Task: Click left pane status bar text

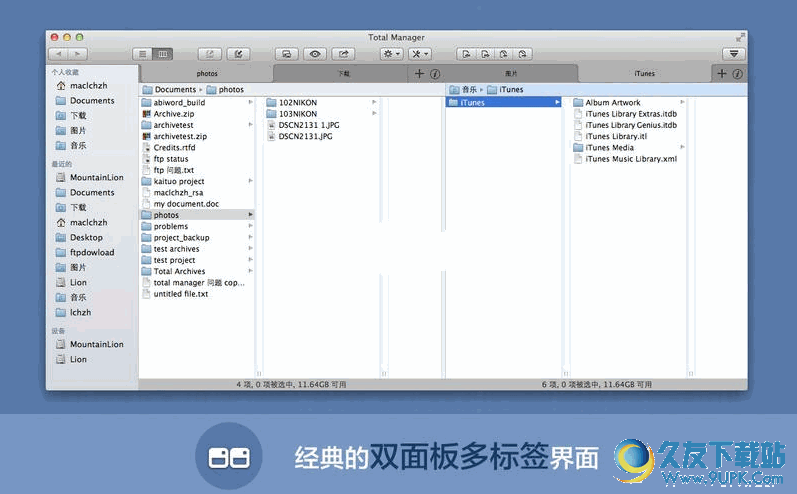Action: 291,385
